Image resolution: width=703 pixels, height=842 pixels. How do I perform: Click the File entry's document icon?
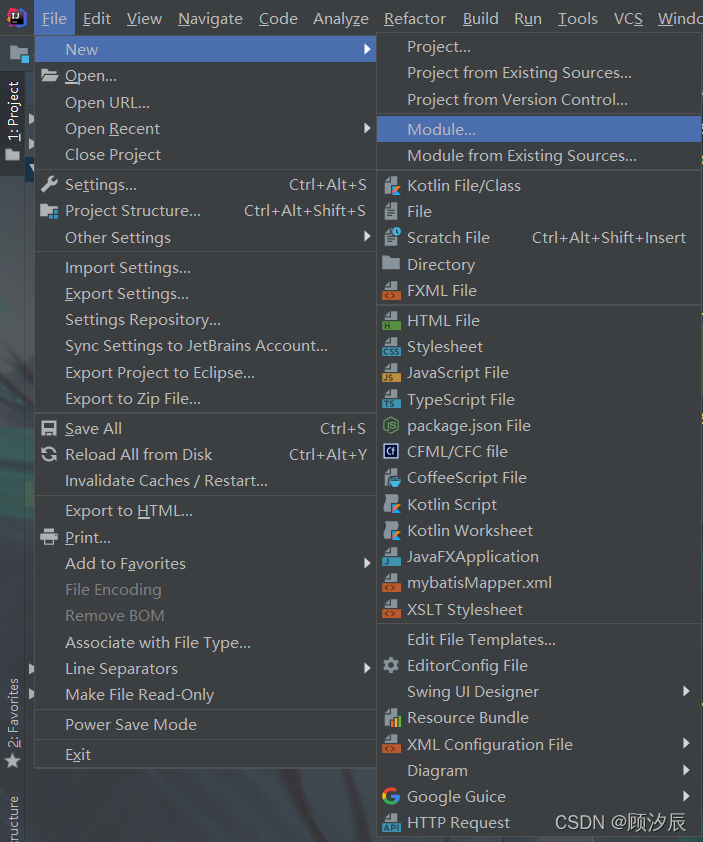point(392,212)
